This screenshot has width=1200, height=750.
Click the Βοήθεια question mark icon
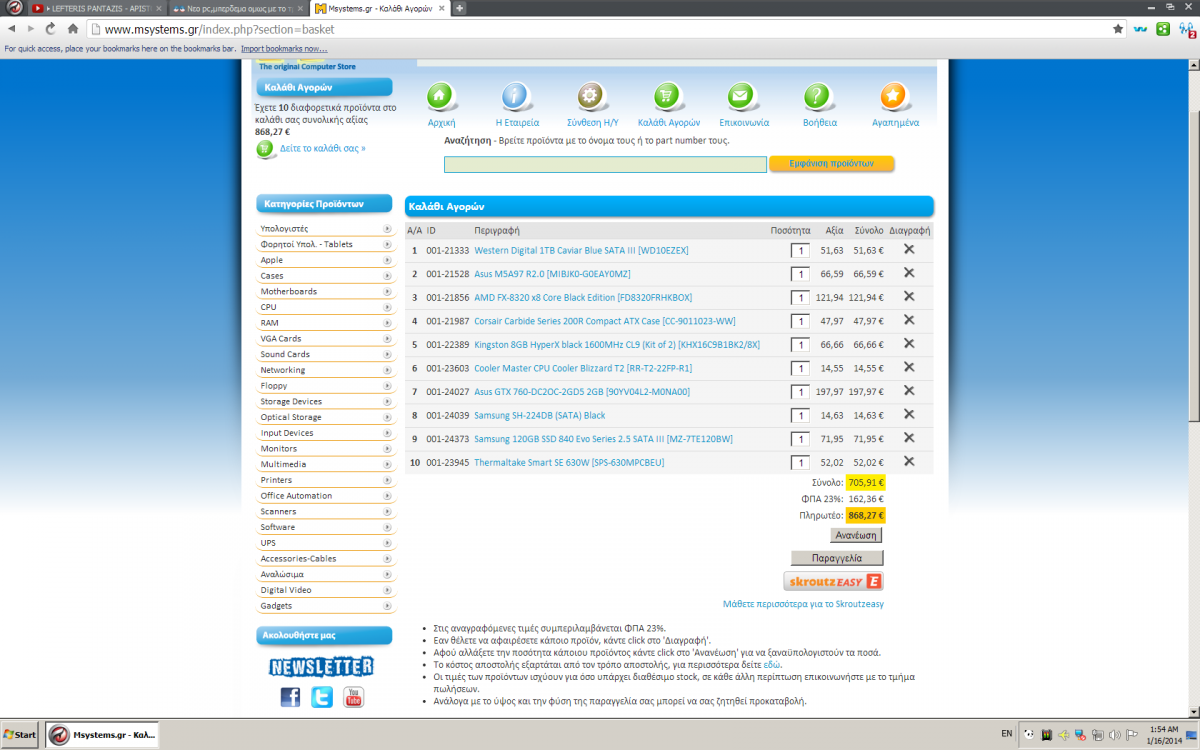coord(818,97)
